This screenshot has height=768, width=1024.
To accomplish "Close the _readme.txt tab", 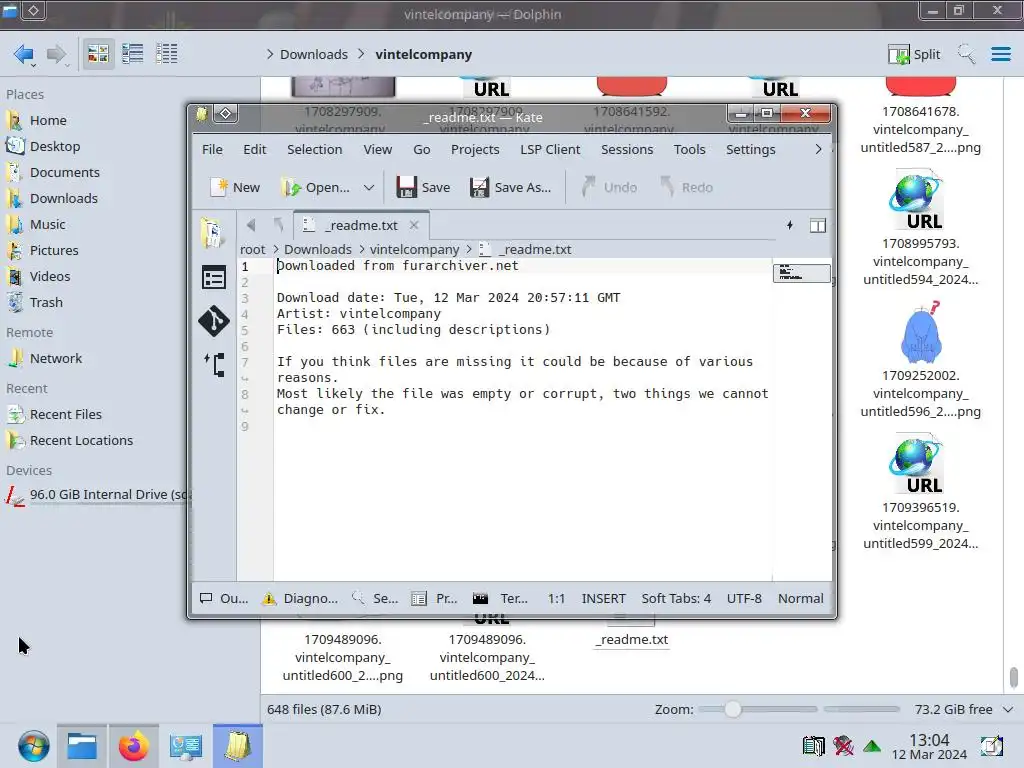I will pos(414,225).
